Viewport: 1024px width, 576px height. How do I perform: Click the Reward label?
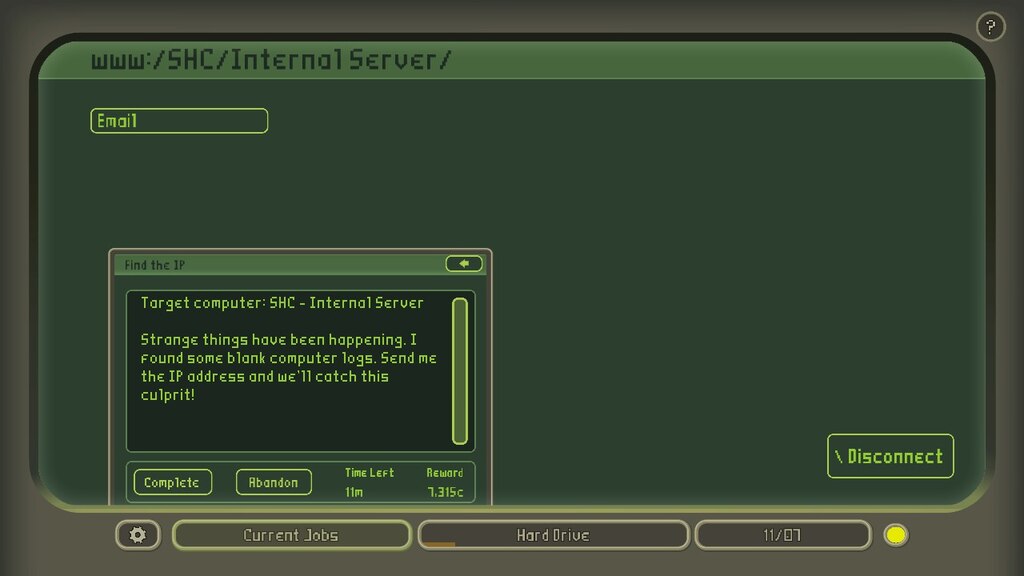(445, 472)
